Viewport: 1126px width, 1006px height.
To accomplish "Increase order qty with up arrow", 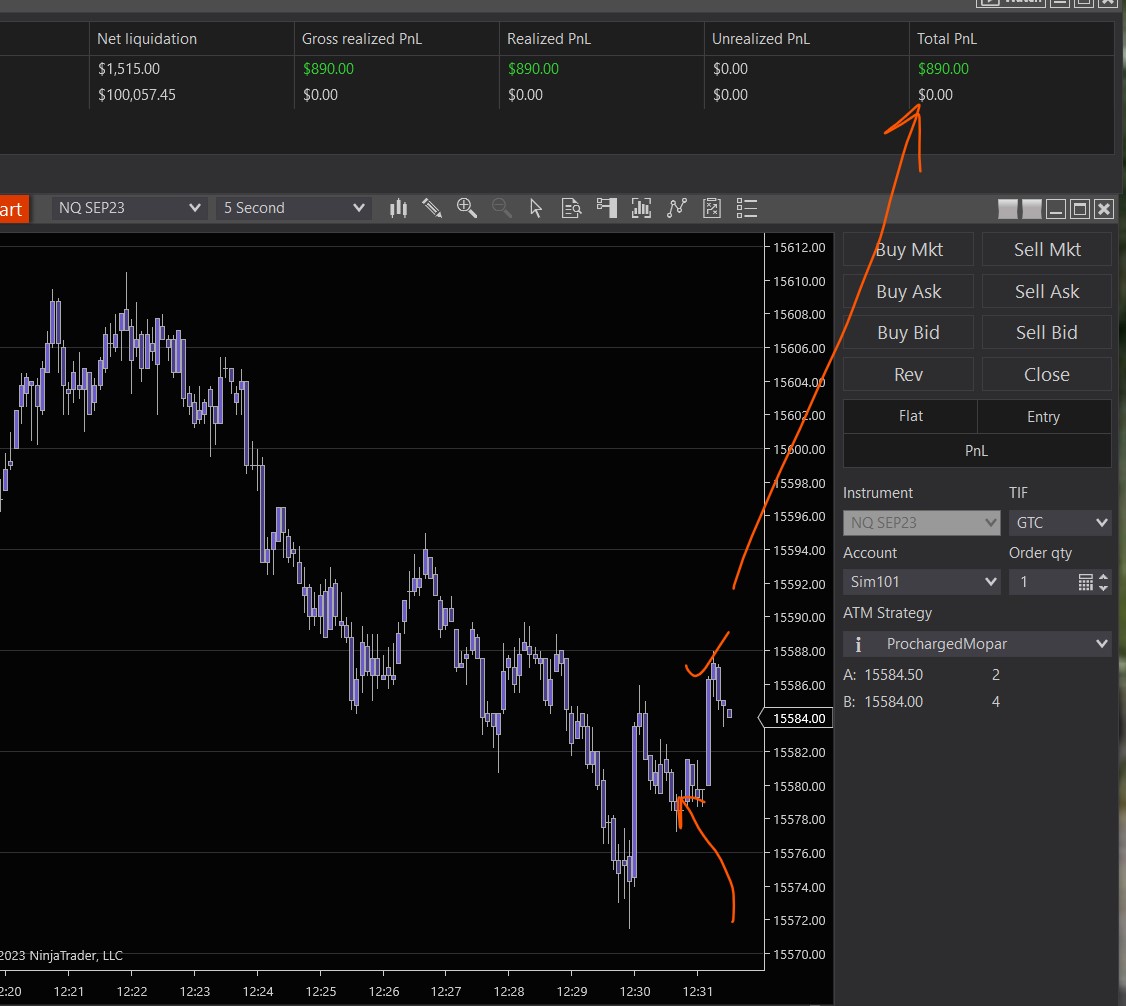I will [x=1104, y=576].
